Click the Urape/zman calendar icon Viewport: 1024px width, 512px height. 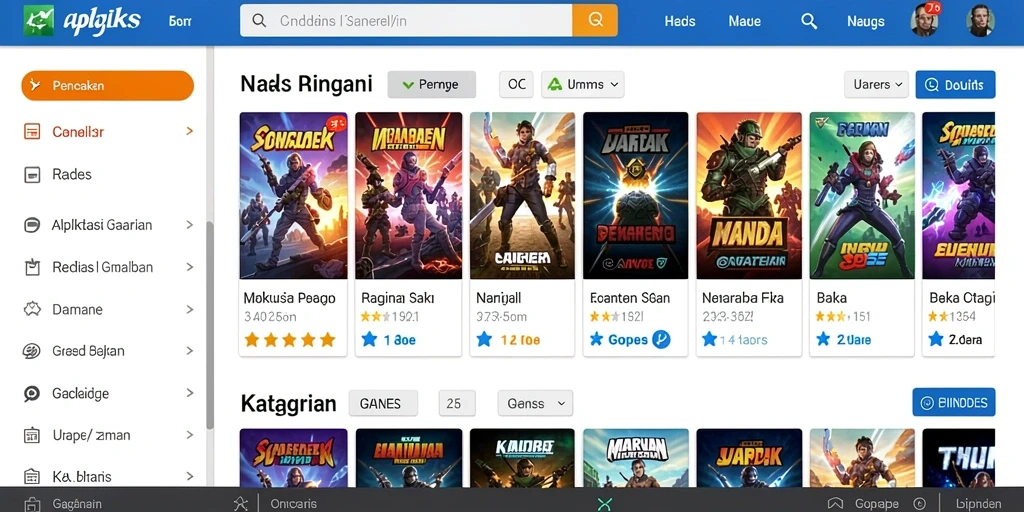[31, 435]
